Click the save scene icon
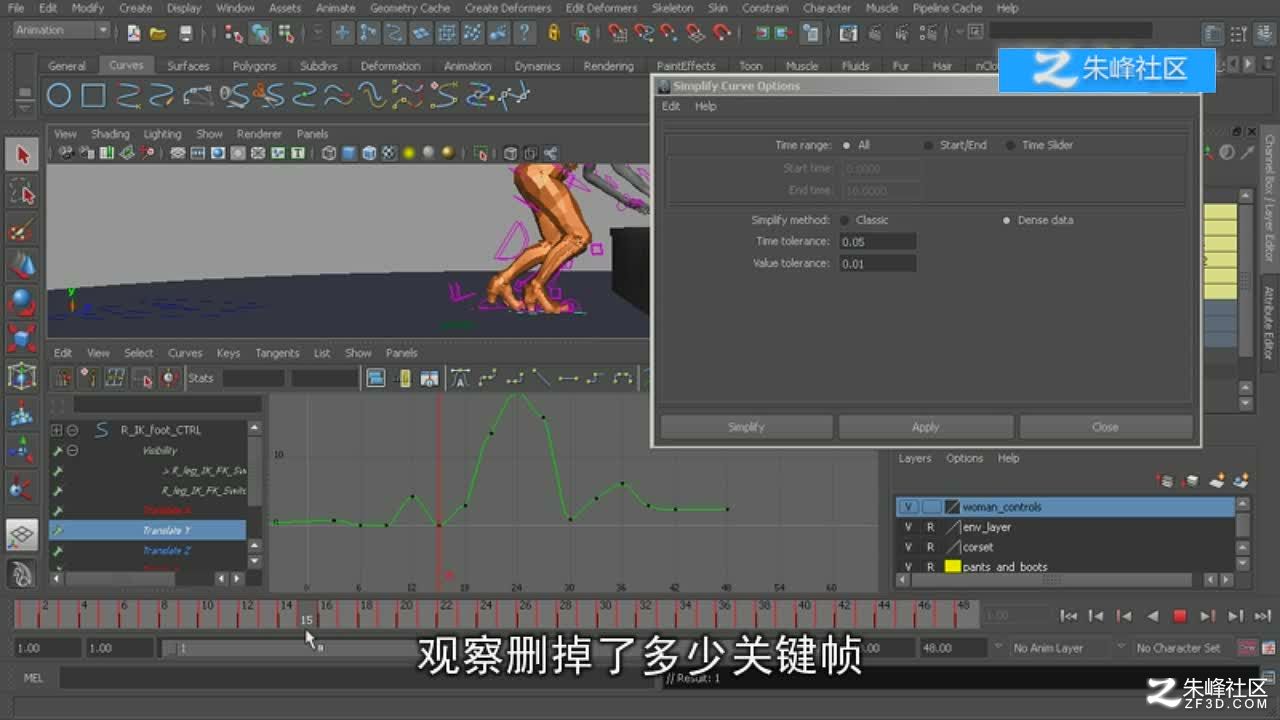The height and width of the screenshot is (720, 1280). click(x=185, y=33)
